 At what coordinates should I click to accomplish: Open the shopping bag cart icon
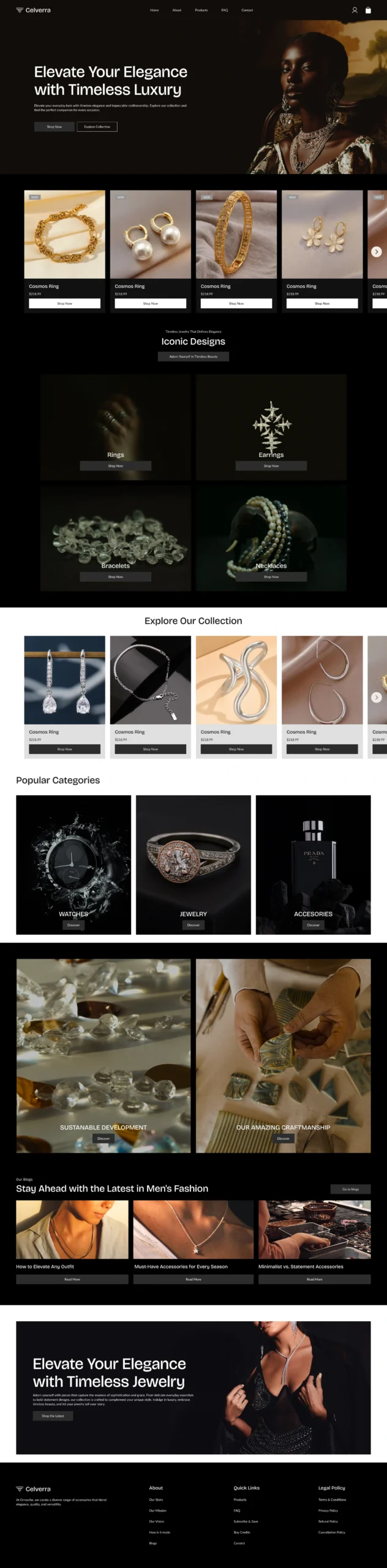[x=368, y=10]
